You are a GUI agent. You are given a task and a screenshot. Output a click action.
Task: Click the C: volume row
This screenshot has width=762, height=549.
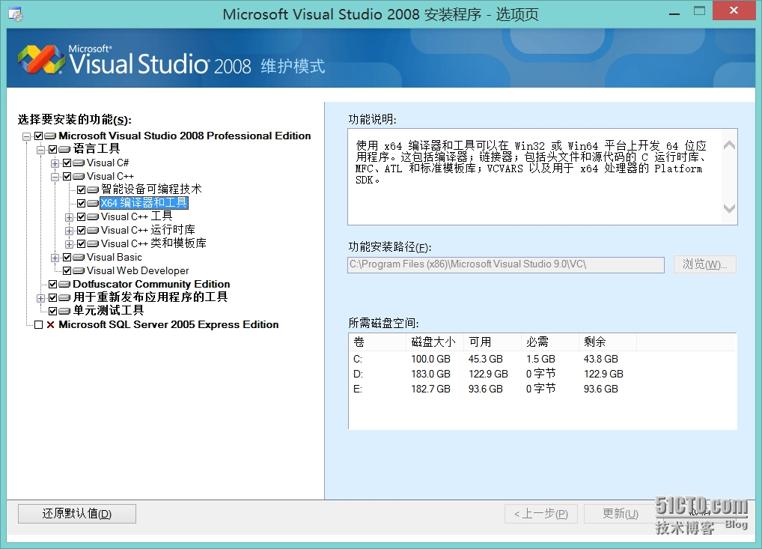pyautogui.click(x=542, y=359)
